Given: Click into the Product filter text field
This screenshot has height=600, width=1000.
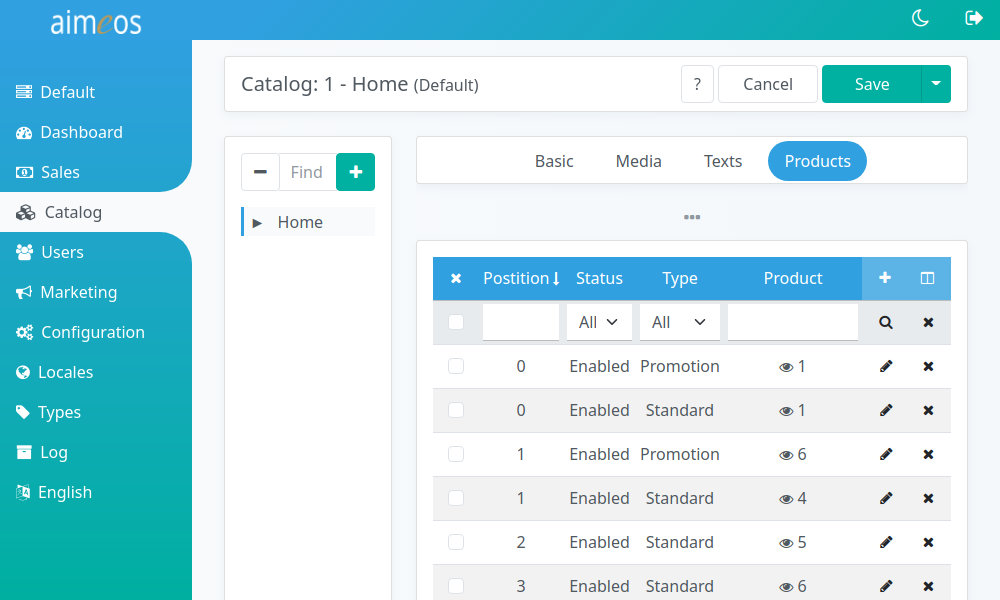Looking at the screenshot, I should pos(793,322).
